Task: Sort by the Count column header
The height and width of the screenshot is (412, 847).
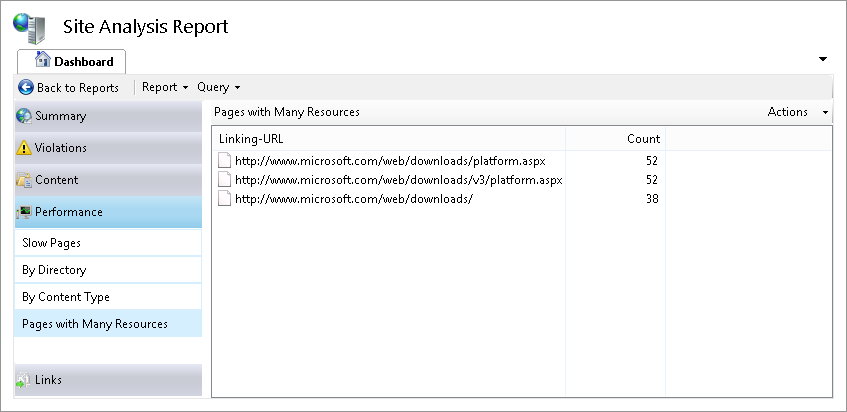Action: (x=643, y=139)
